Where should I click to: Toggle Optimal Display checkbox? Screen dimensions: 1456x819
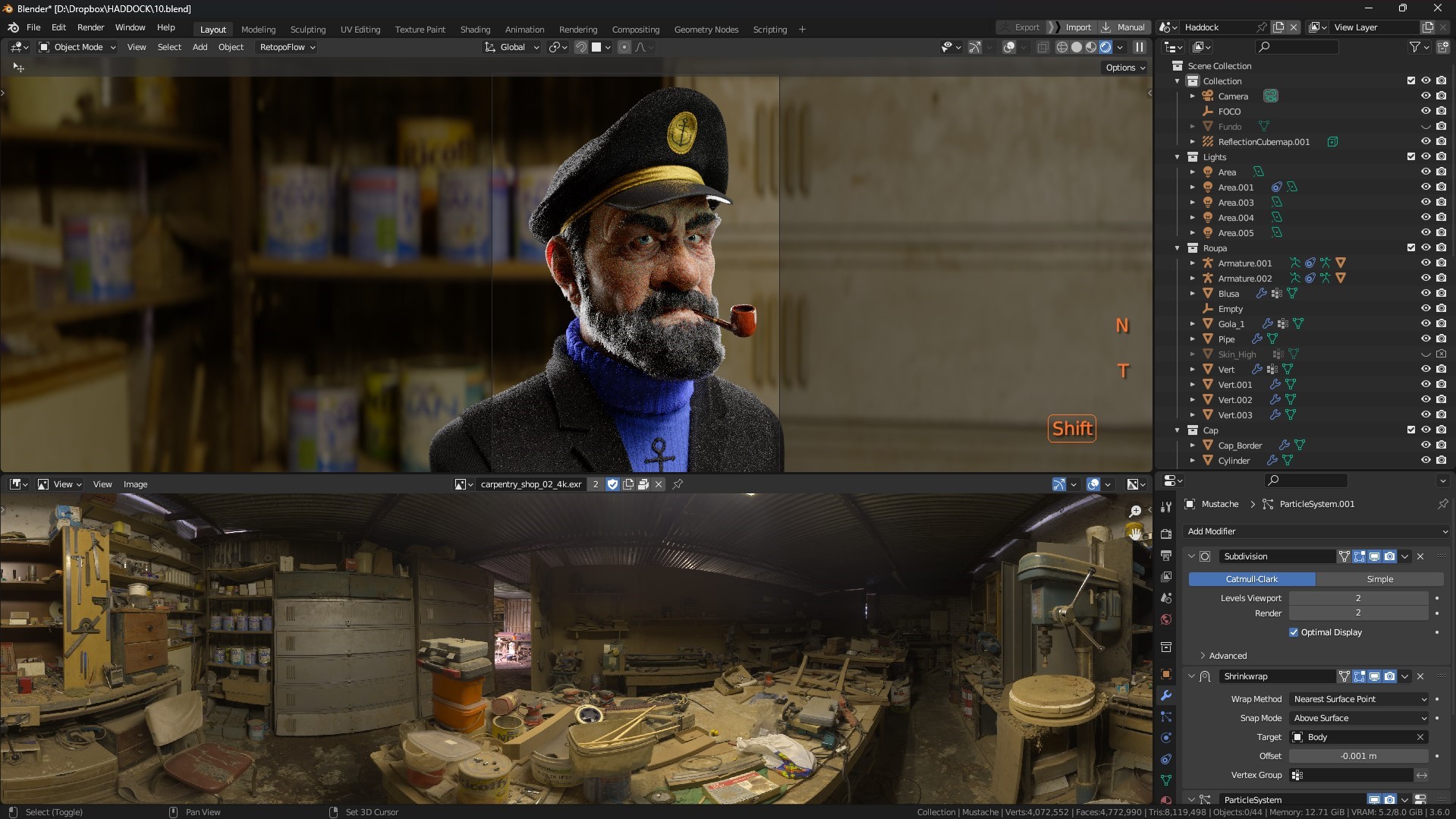tap(1294, 632)
